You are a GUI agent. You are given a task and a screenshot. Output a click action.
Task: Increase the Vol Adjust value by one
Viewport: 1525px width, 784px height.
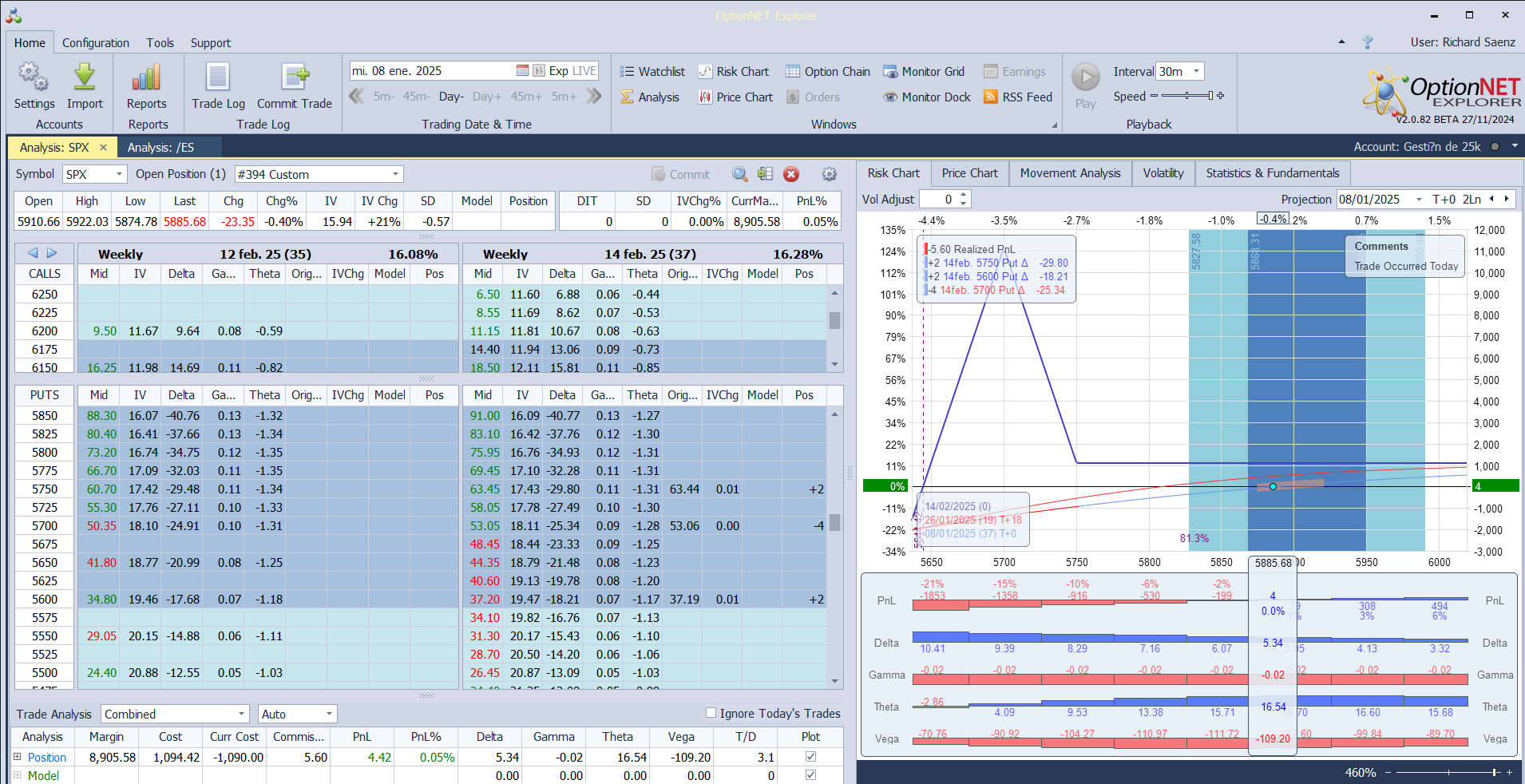tap(964, 195)
